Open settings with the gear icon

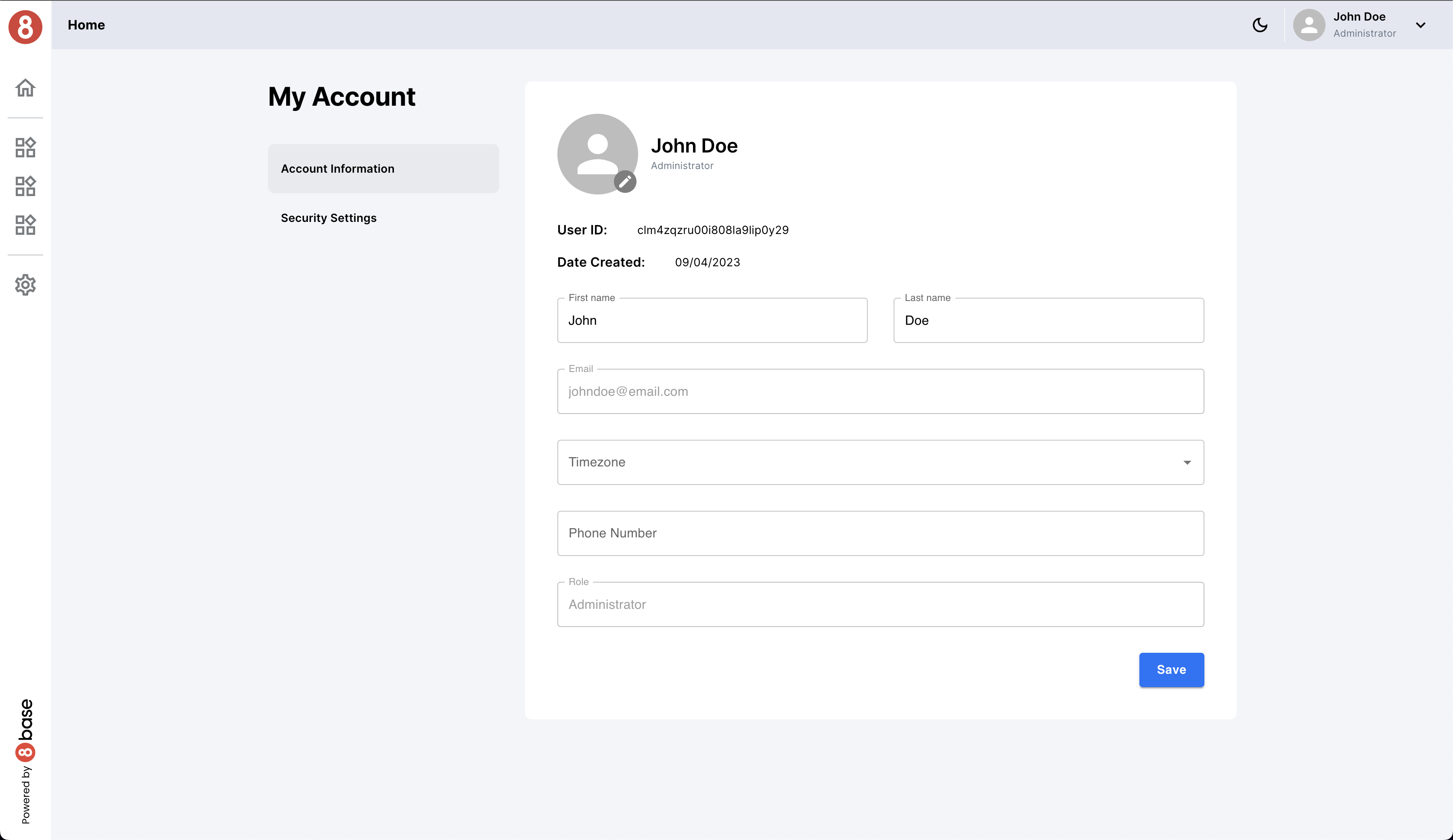click(25, 285)
